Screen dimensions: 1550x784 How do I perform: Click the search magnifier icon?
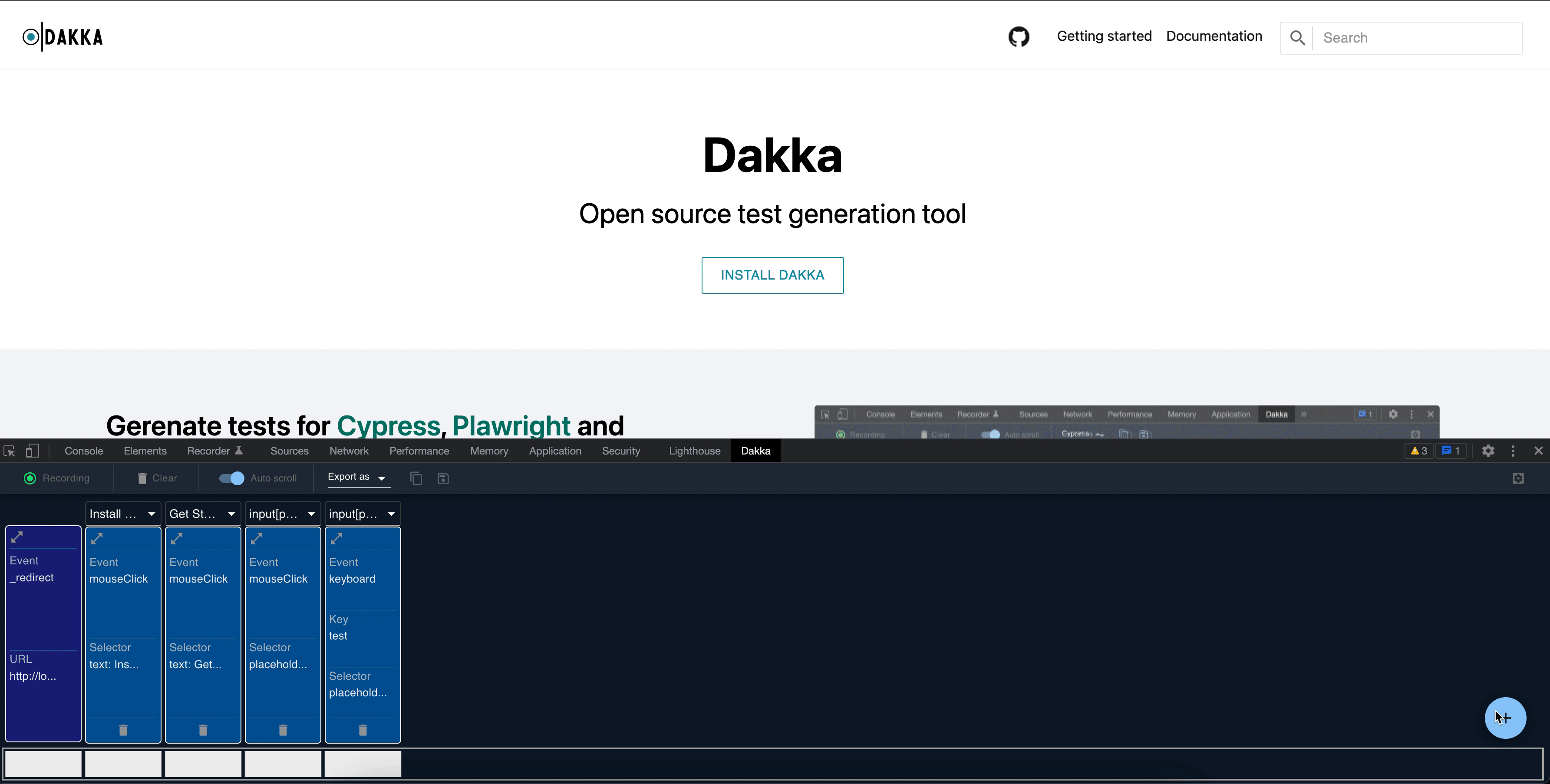click(1297, 38)
